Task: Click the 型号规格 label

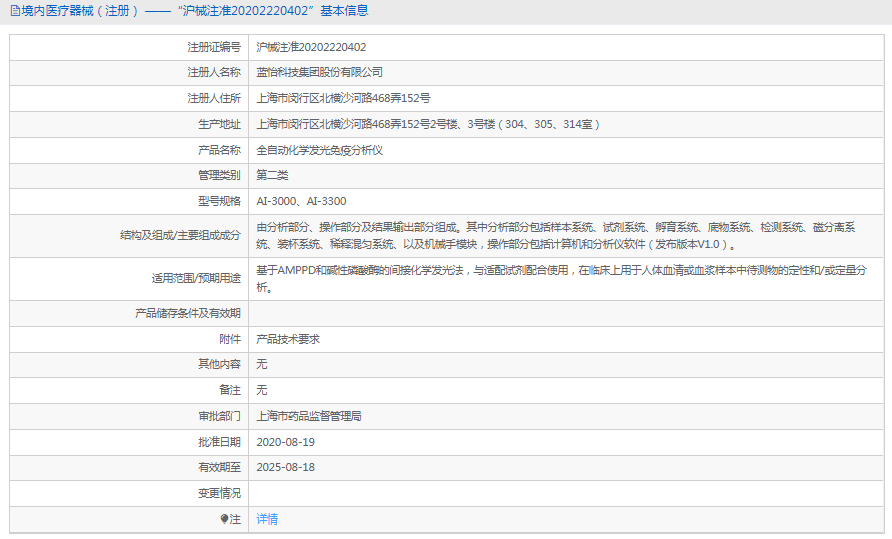Action: point(219,201)
